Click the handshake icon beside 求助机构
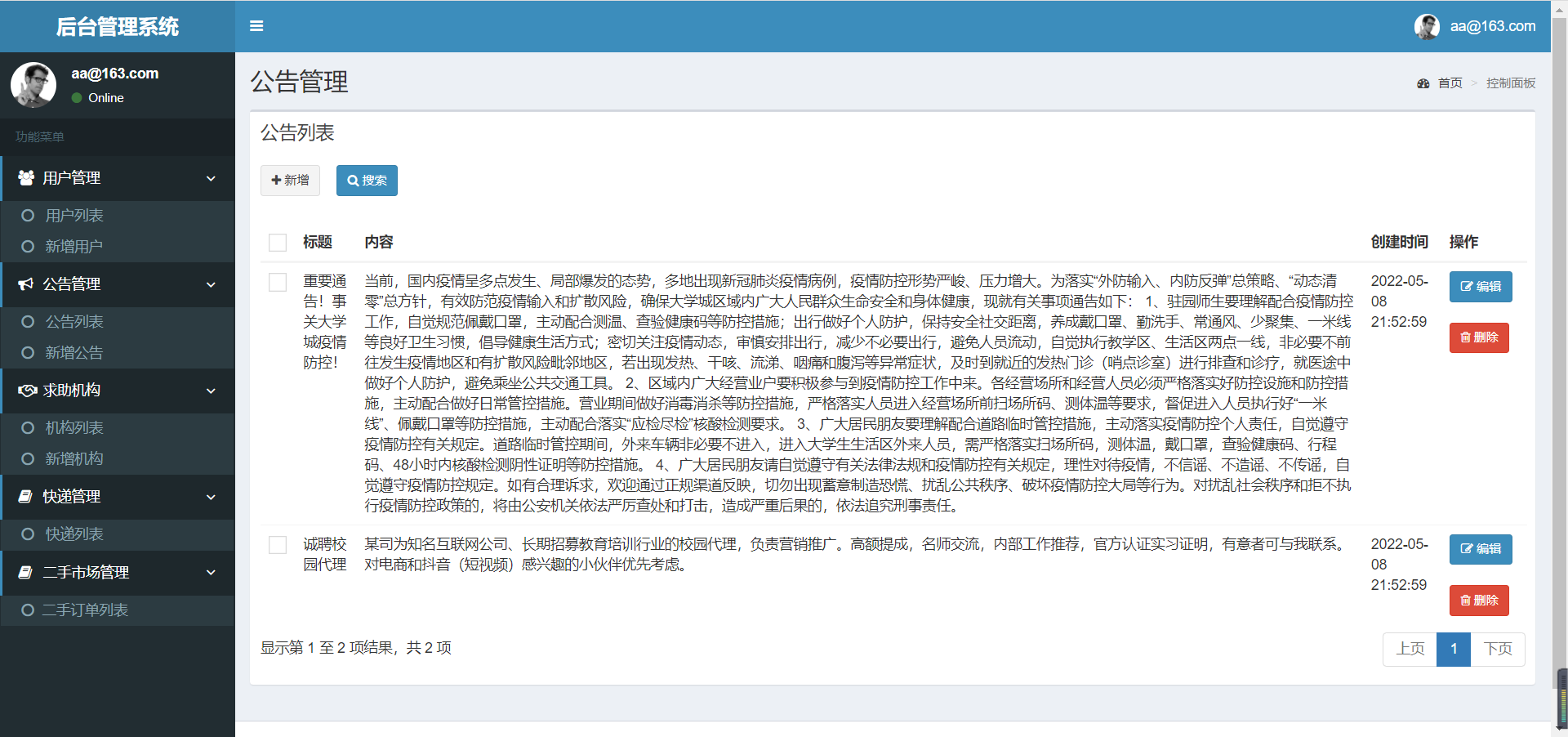Screen dimensions: 1568x737 (27, 390)
